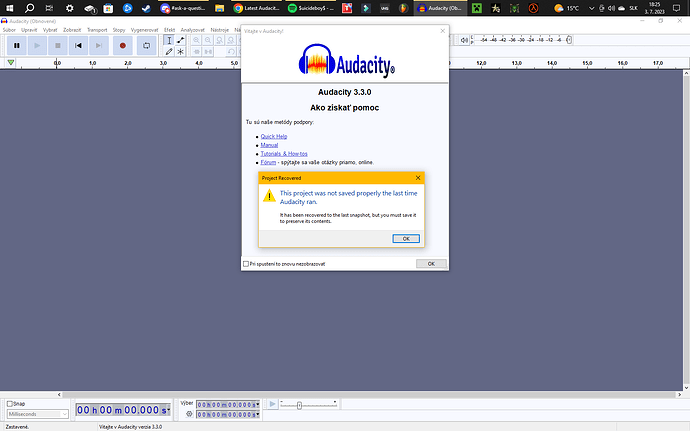Click the Play button in transport toolbar
This screenshot has height=431, width=690.
pyautogui.click(x=37, y=45)
